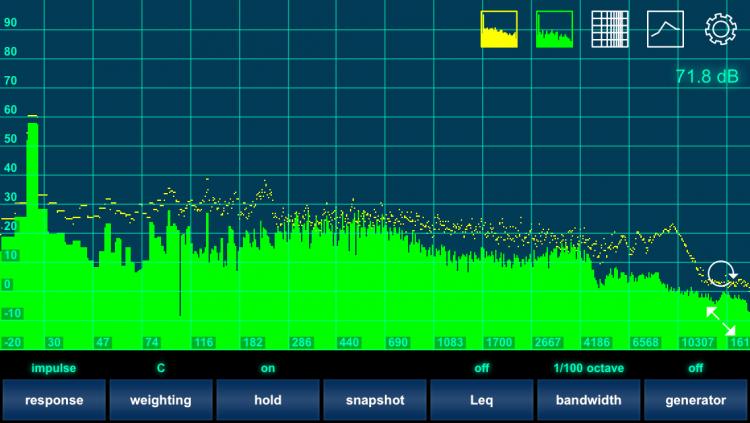Open the response mode options

click(54, 400)
